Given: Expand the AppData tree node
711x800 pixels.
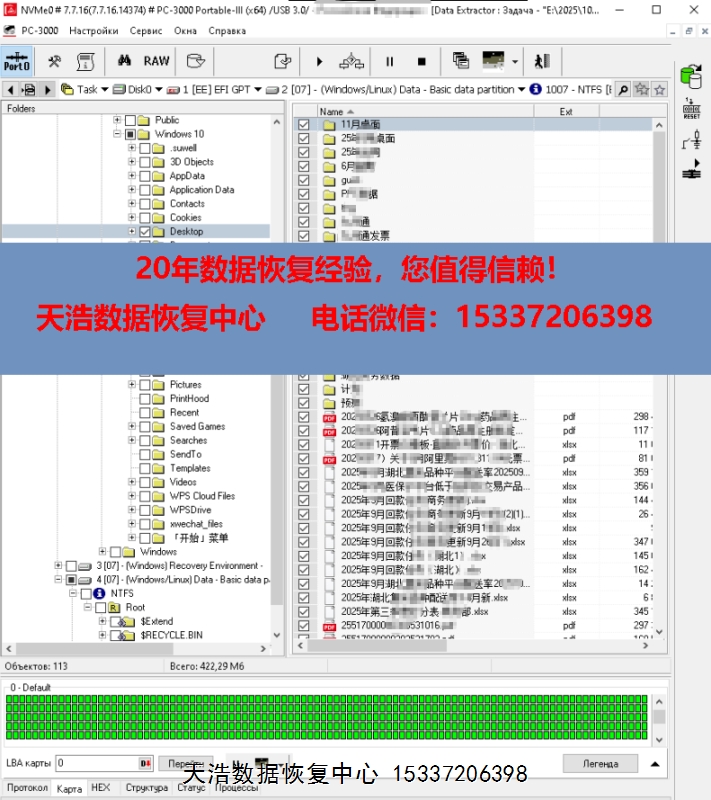Looking at the screenshot, I should tap(131, 176).
